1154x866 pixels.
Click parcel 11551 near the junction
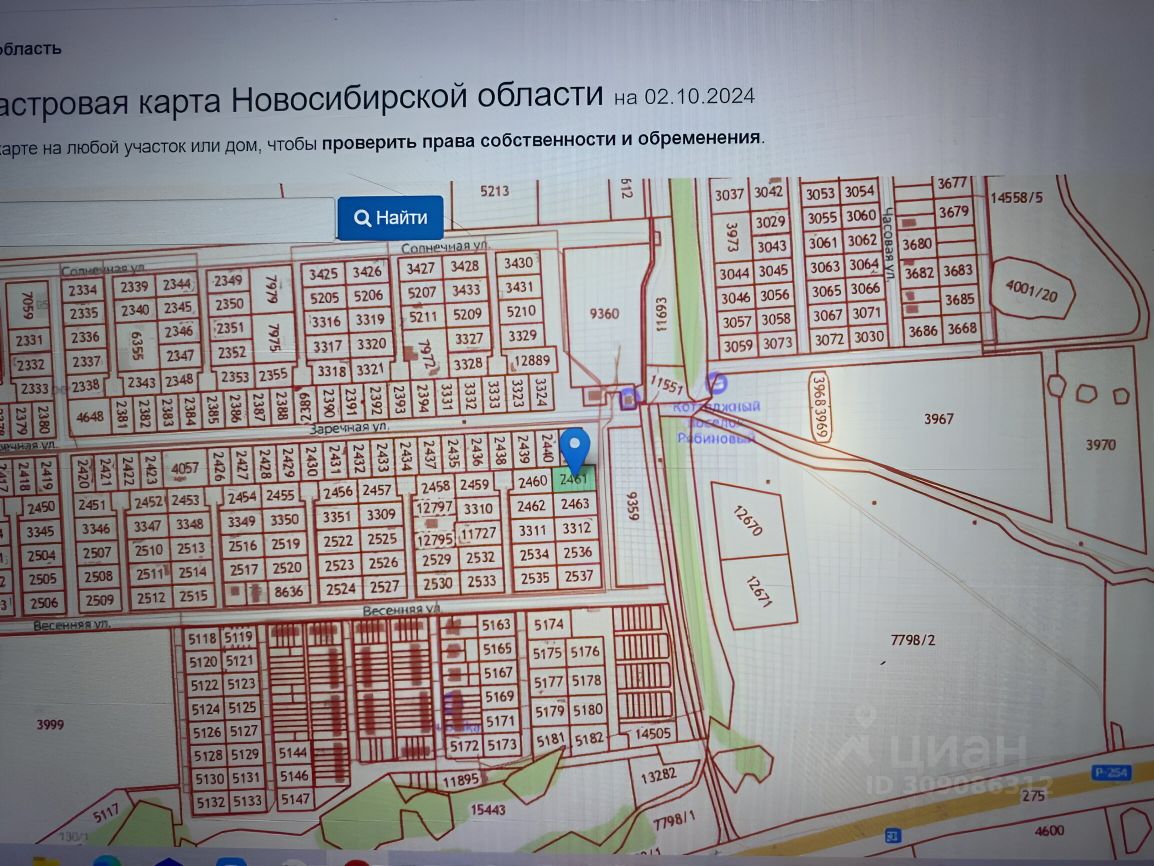(x=667, y=384)
